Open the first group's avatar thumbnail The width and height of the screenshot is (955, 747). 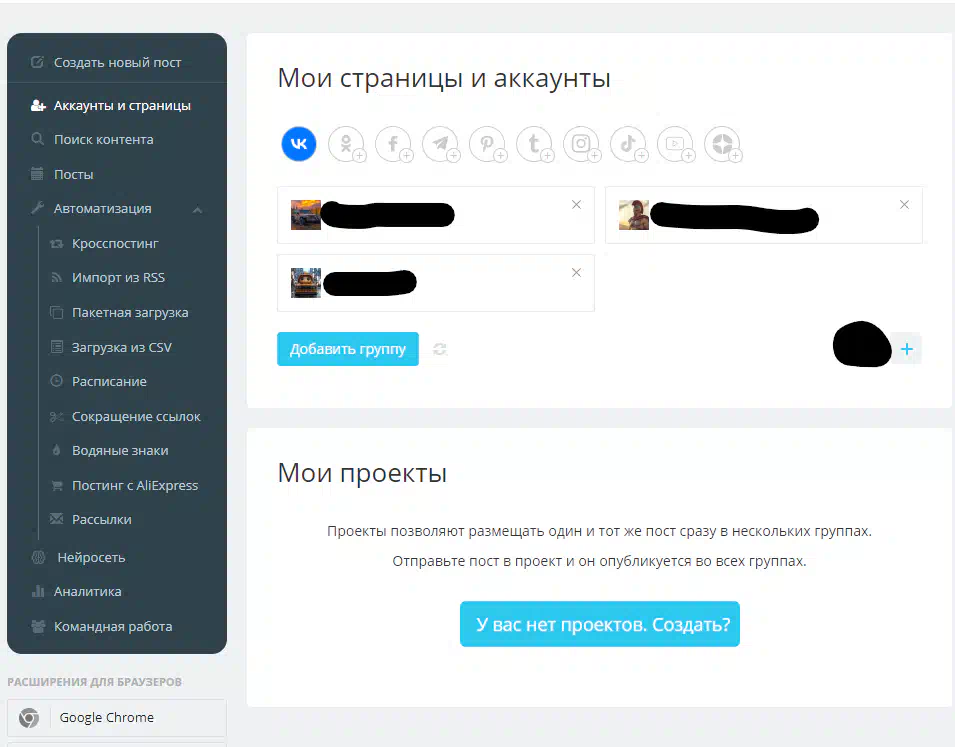[x=306, y=214]
